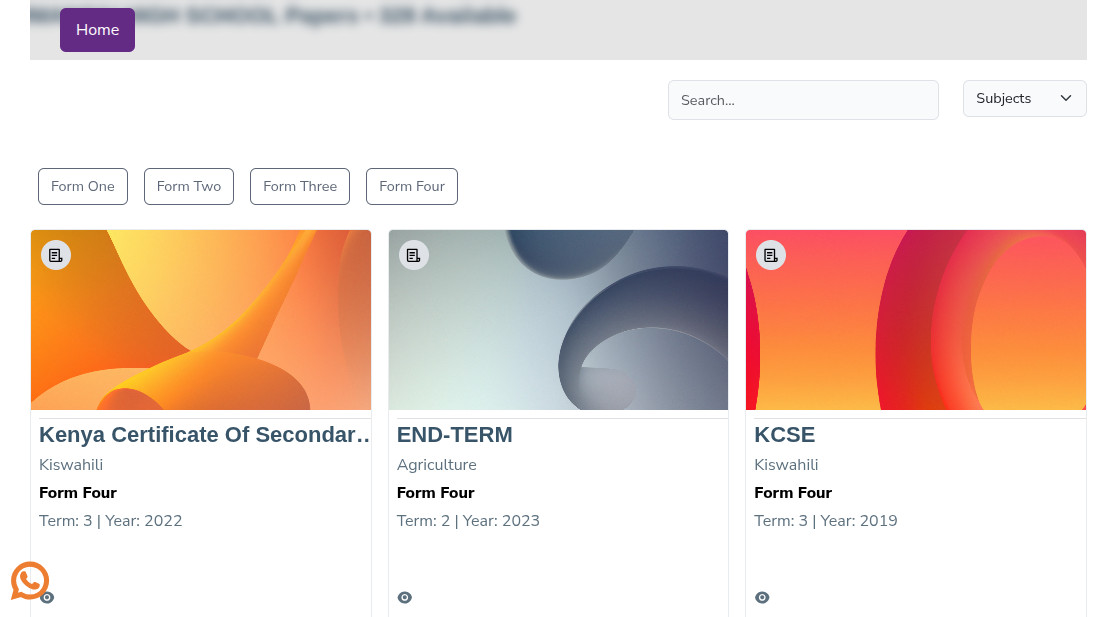Open the KCSE paper title link
The height and width of the screenshot is (617, 1111).
(784, 434)
